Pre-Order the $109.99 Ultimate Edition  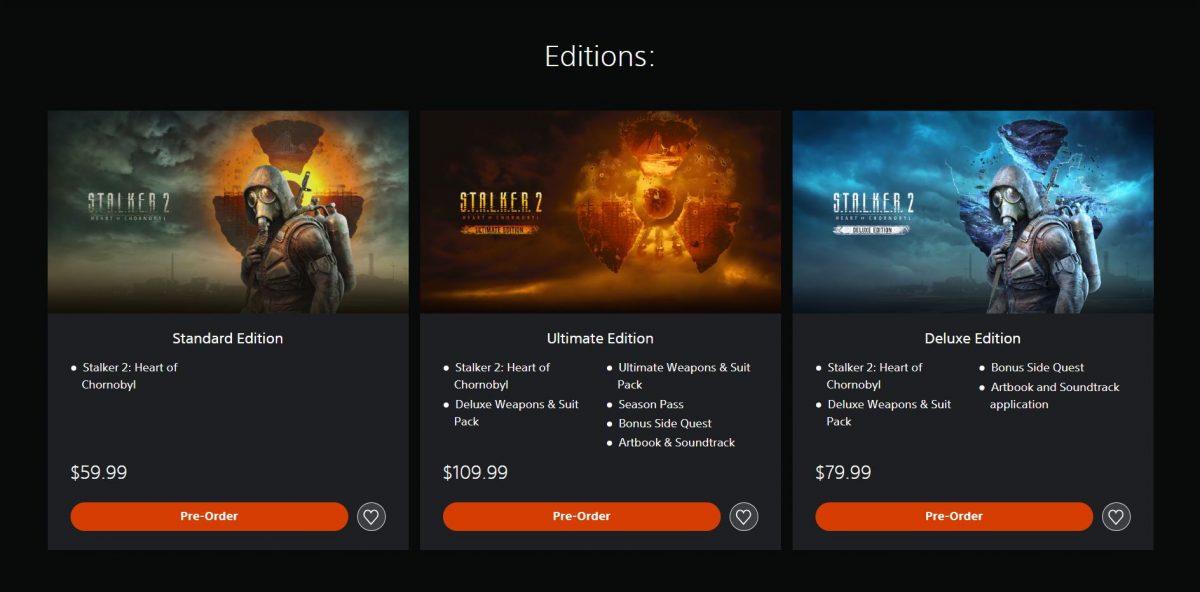point(581,517)
